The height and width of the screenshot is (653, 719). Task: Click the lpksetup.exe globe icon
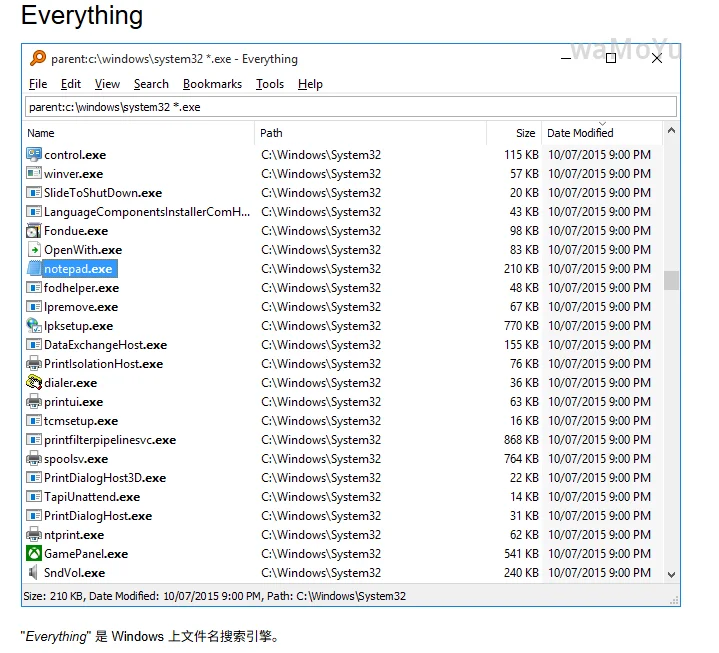(x=34, y=326)
